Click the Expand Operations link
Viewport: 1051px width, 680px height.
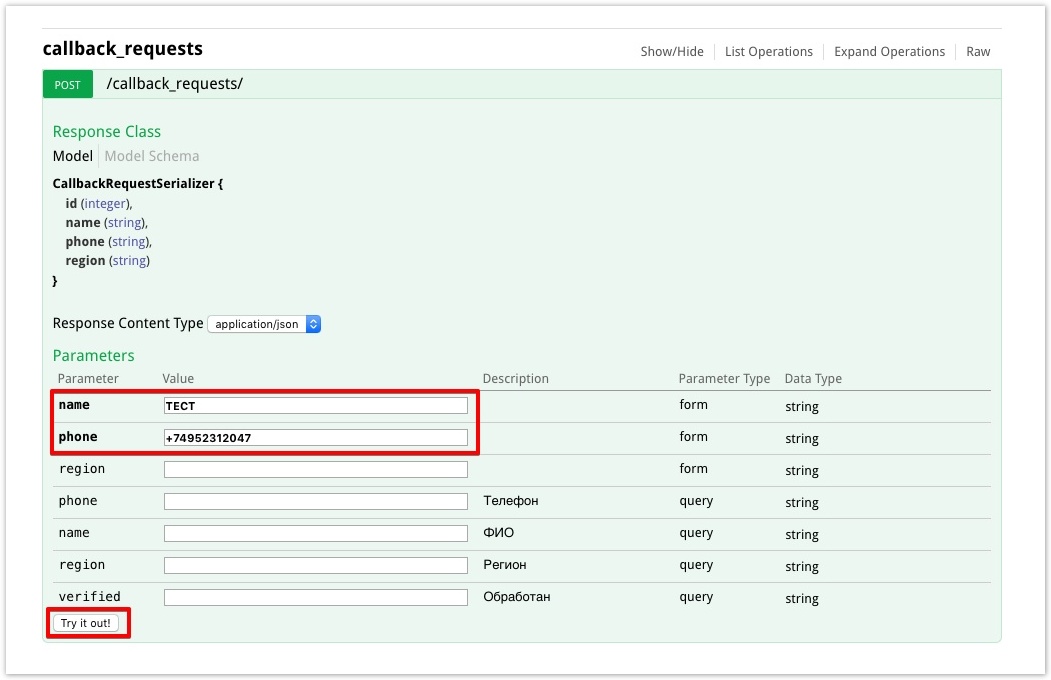pos(889,52)
